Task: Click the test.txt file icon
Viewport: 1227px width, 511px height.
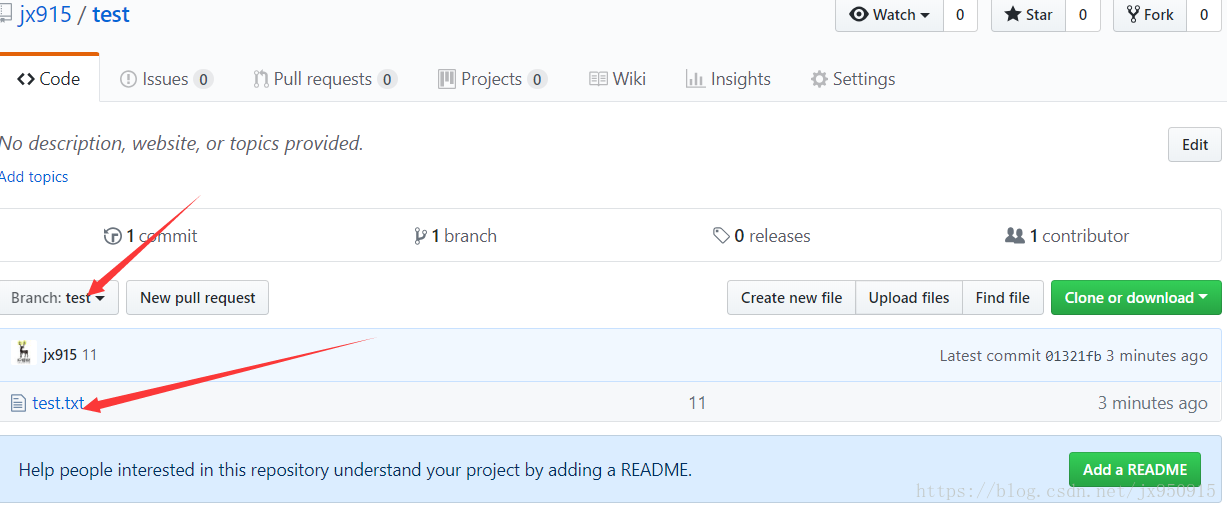Action: click(18, 403)
